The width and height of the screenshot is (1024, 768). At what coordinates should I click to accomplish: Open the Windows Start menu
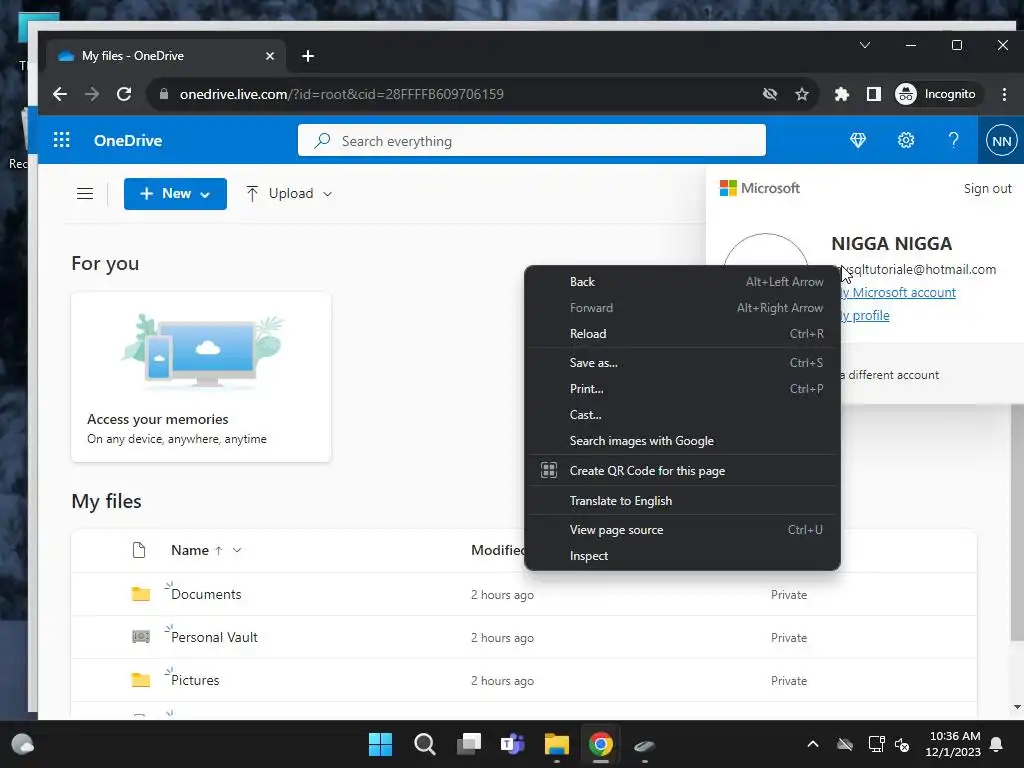380,744
